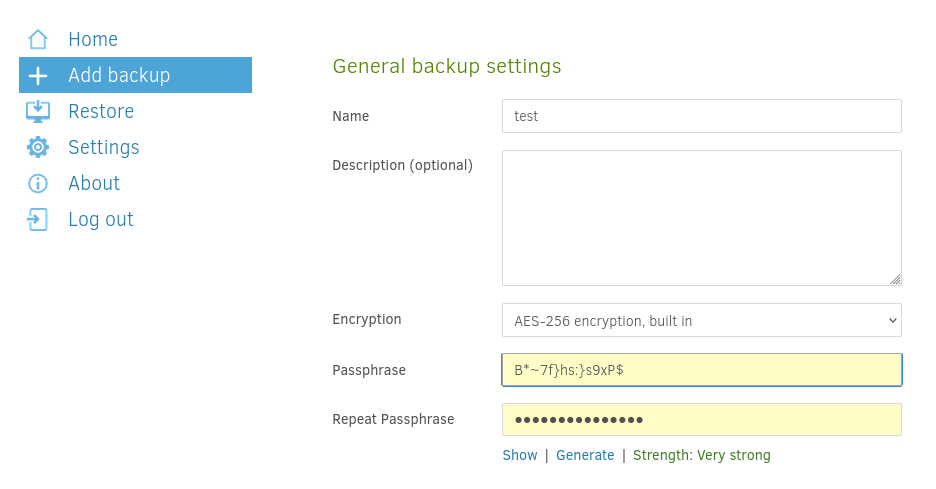The width and height of the screenshot is (936, 489).
Task: Click the Home house icon
Action: [x=38, y=40]
